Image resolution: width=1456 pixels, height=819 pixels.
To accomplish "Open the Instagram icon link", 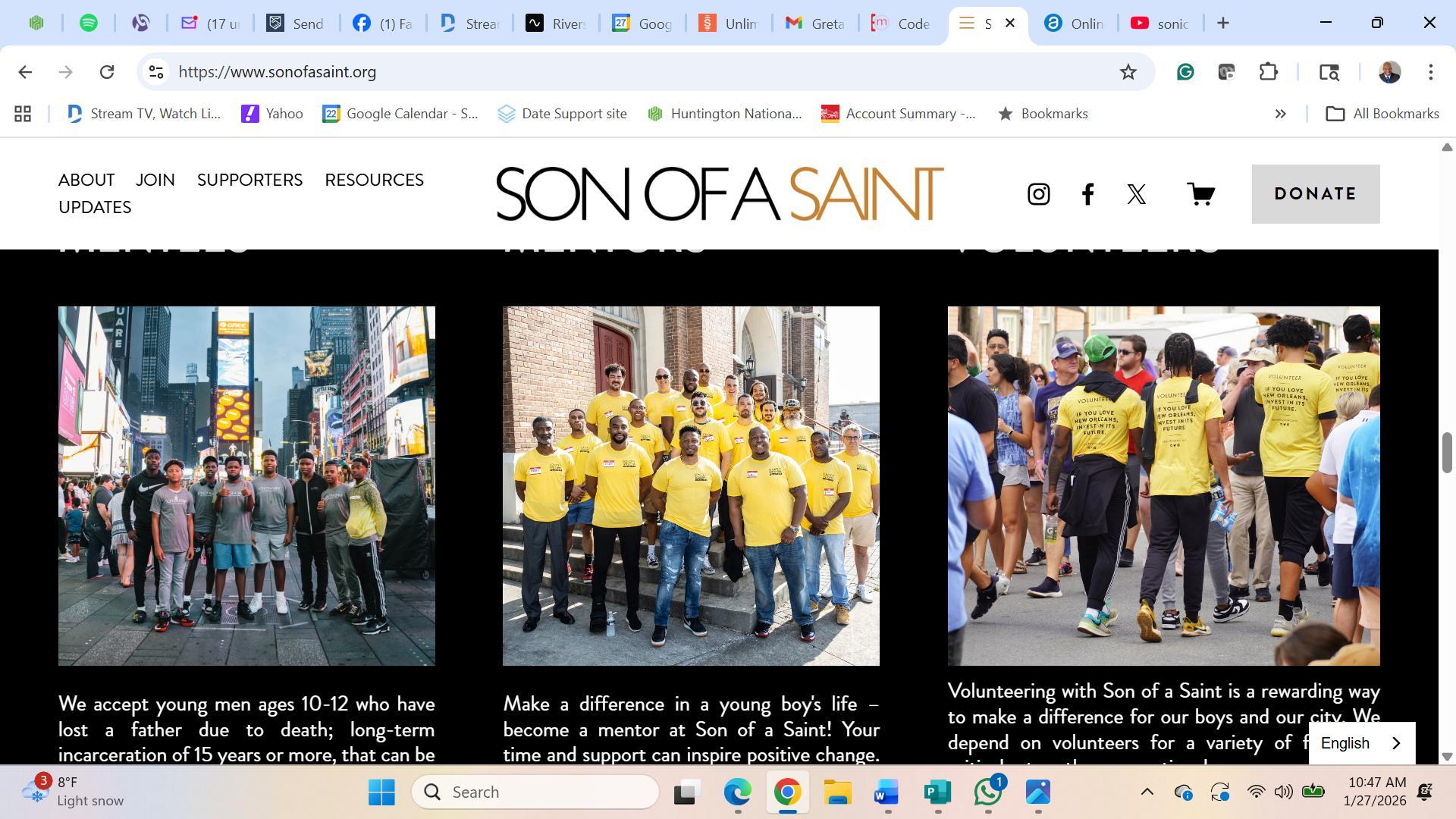I will pos(1038,194).
